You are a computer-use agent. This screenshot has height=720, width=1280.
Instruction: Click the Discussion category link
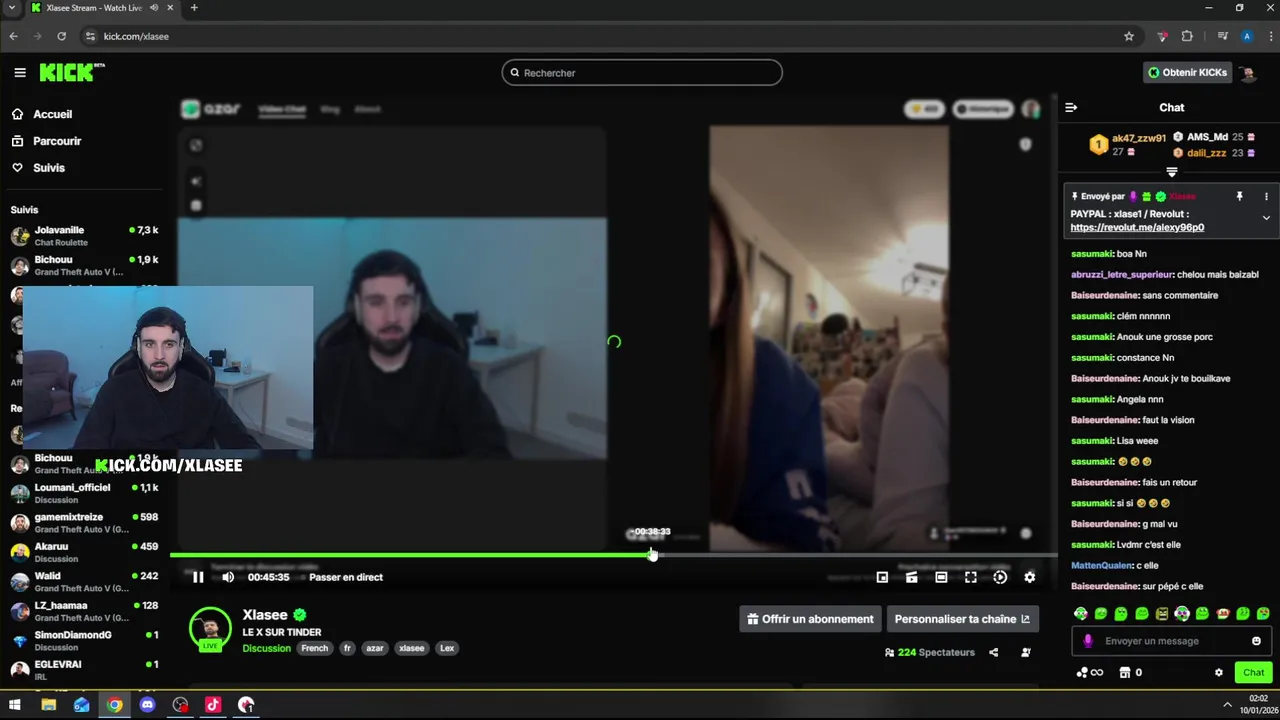tap(266, 648)
